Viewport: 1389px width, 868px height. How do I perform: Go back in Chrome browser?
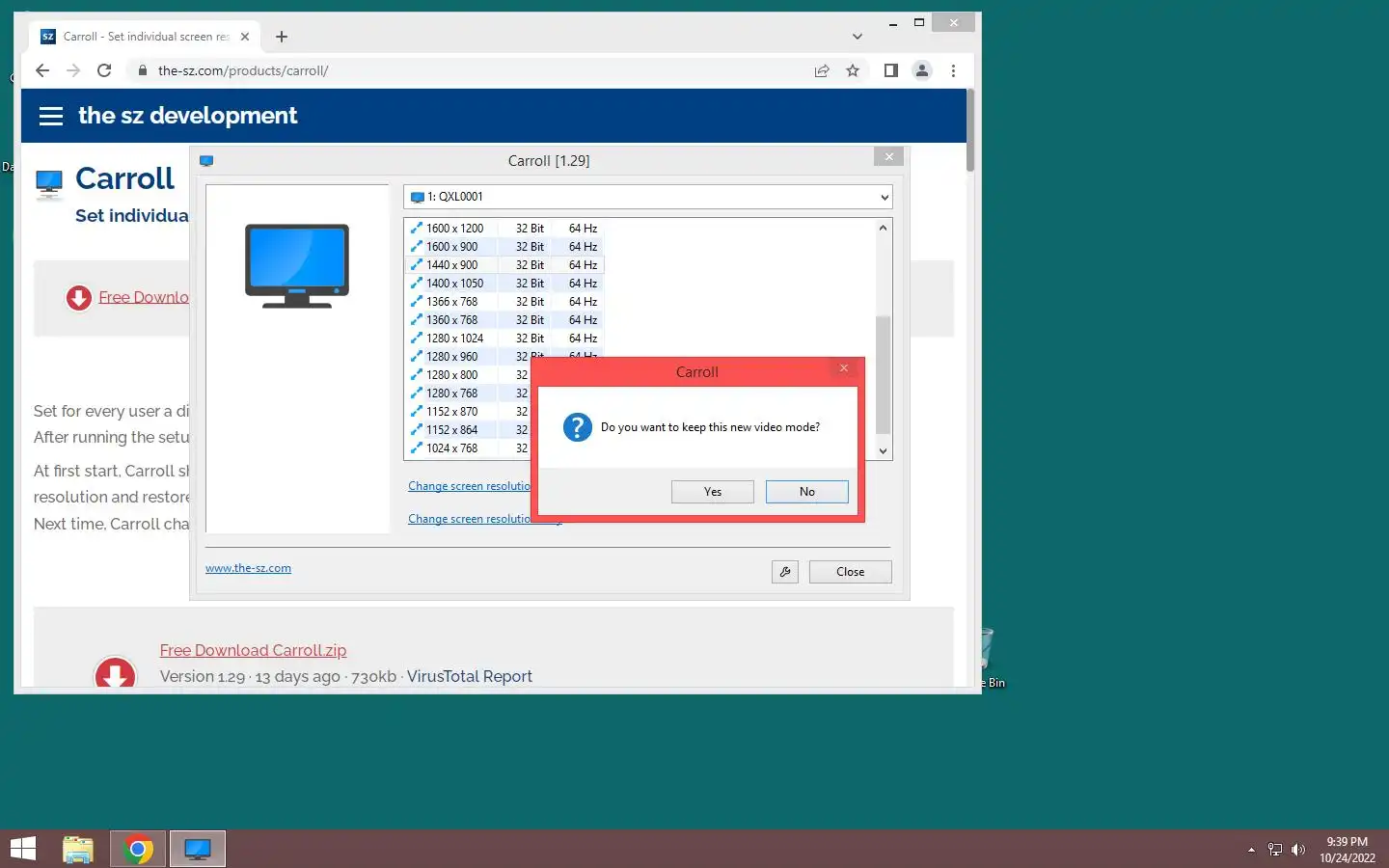click(x=42, y=70)
